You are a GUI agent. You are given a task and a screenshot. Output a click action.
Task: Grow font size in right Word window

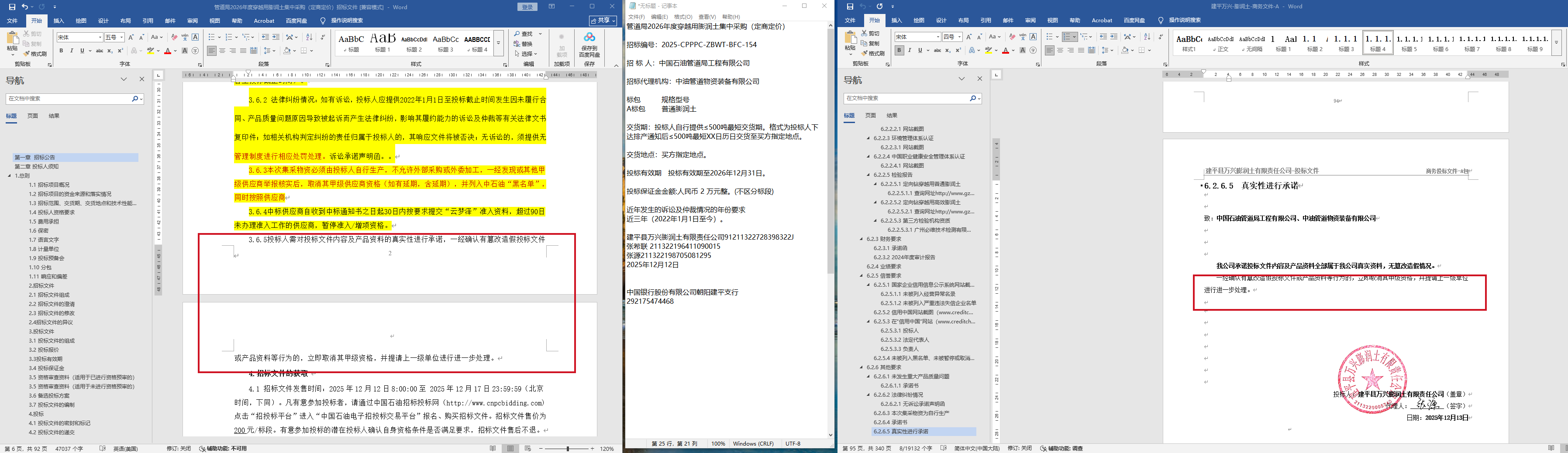pos(969,37)
